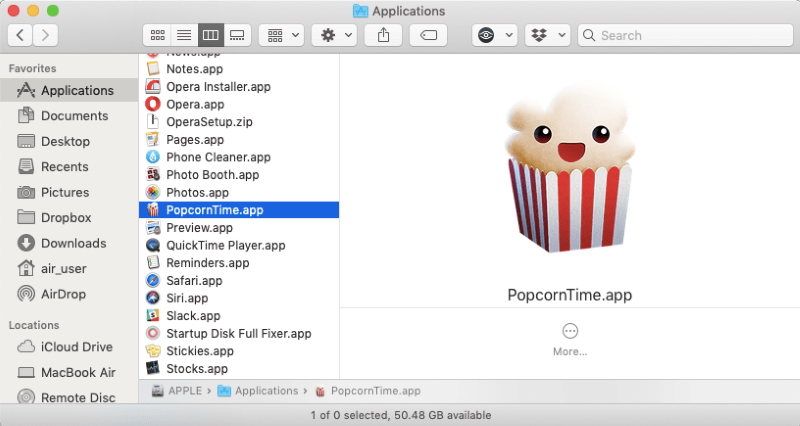Select the QuickTime Player.app file name
The height and width of the screenshot is (426, 800).
[x=226, y=245]
